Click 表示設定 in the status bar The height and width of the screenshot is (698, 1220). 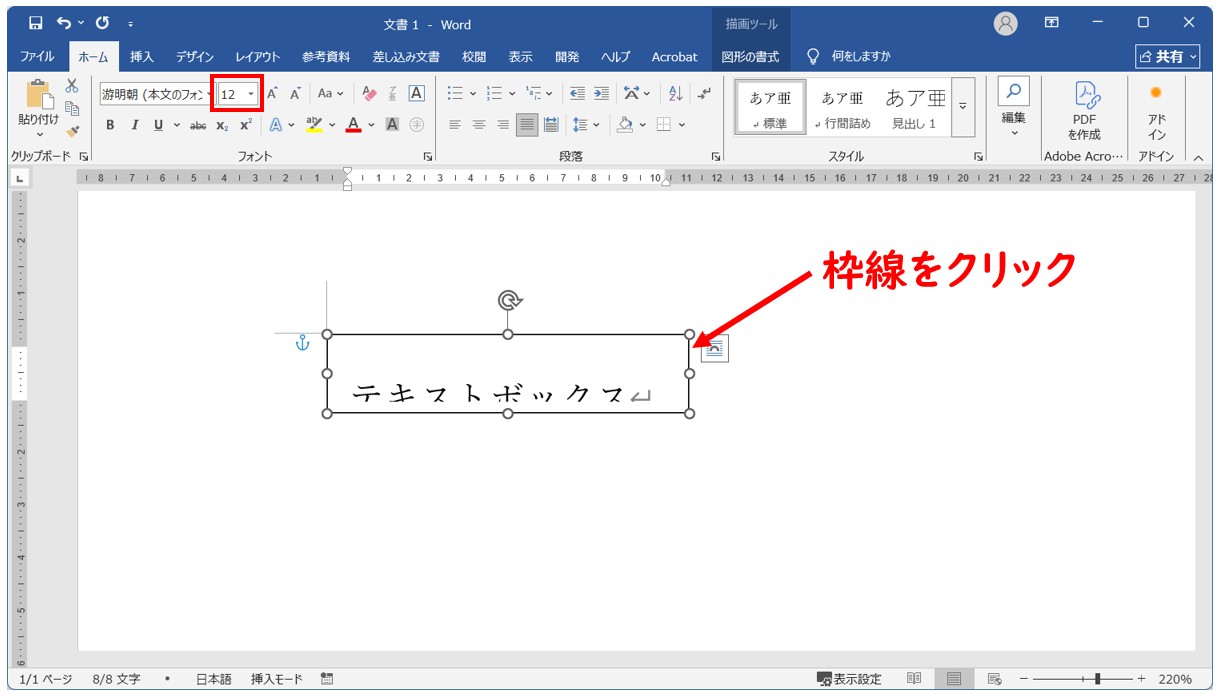849,679
